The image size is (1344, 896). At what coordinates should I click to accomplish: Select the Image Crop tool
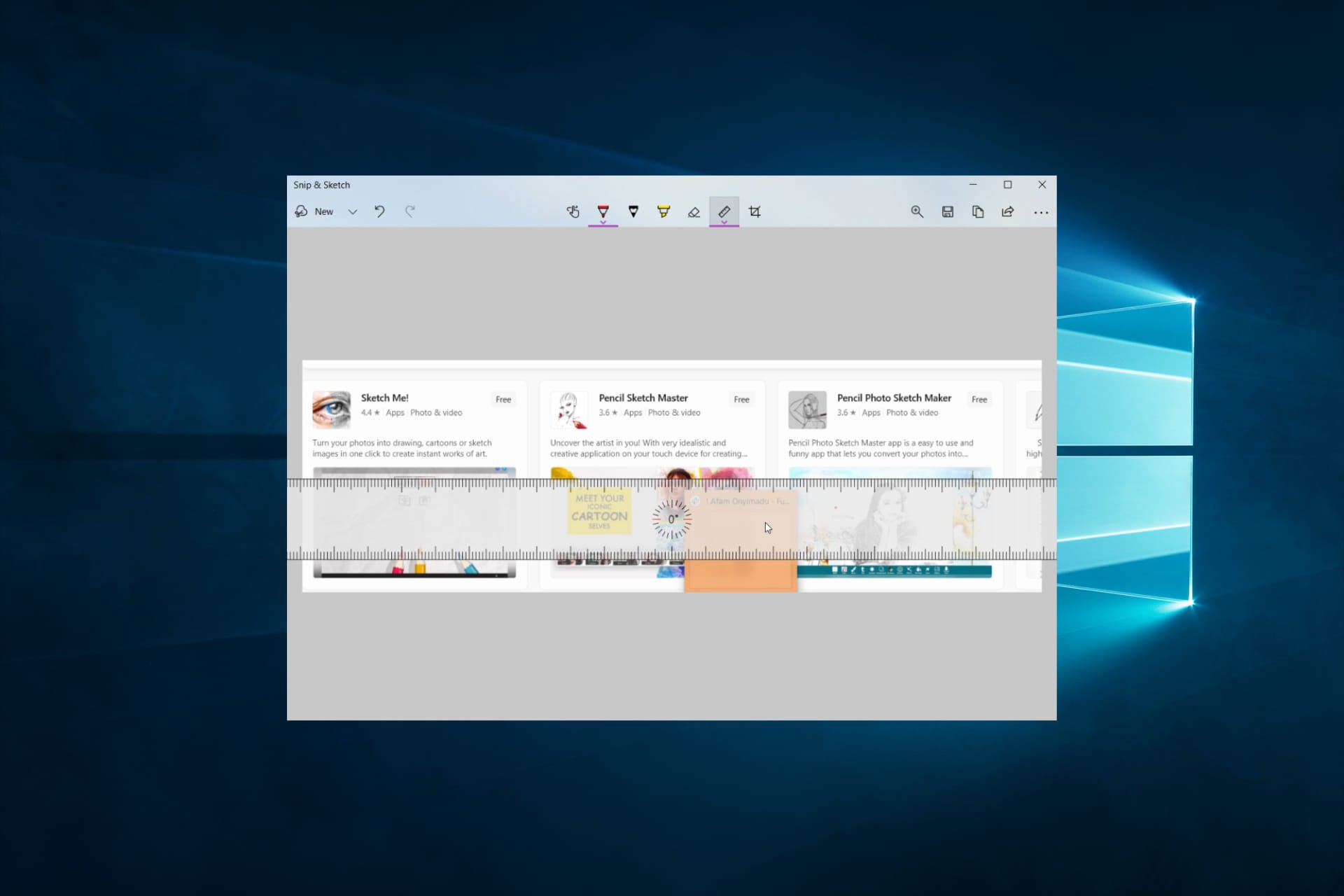point(755,211)
